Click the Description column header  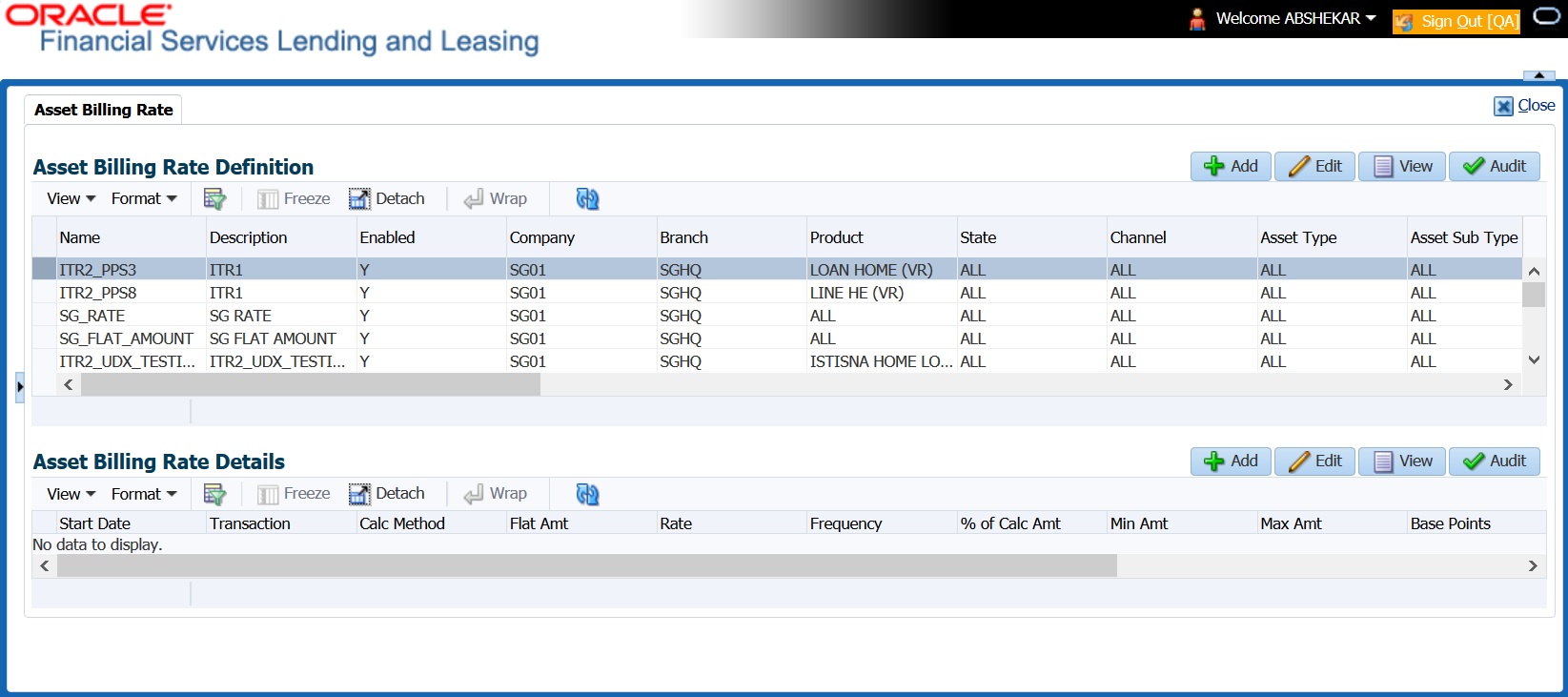[x=282, y=237]
